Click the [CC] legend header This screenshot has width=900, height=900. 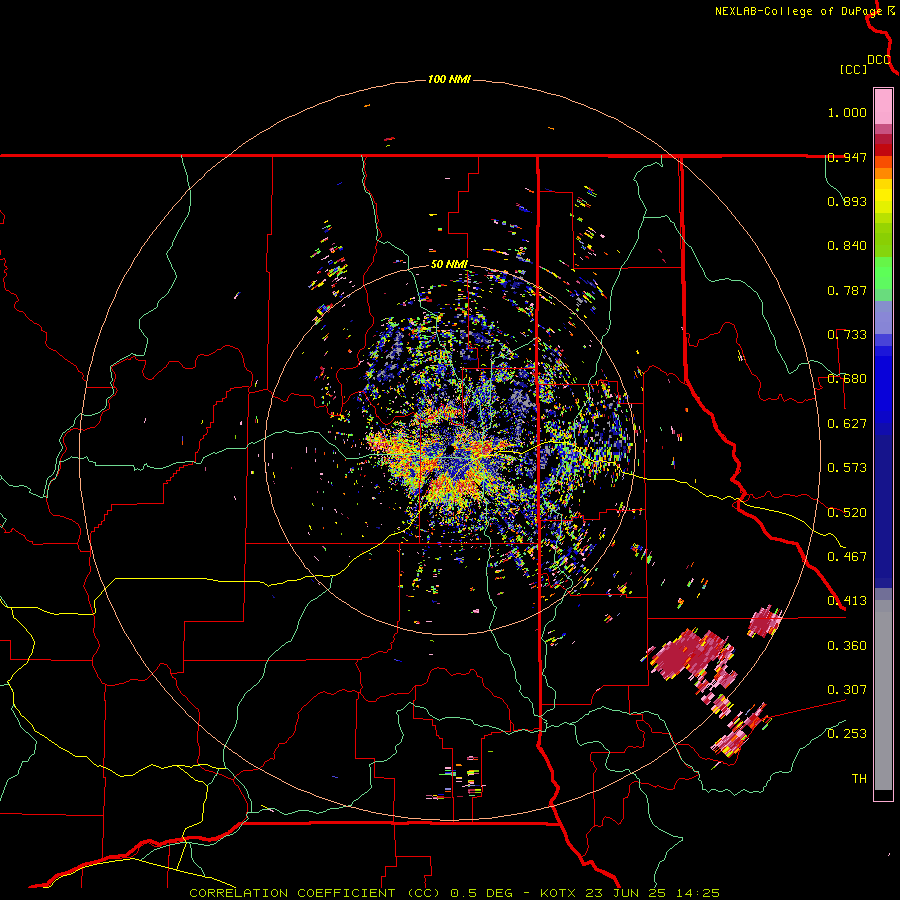point(853,69)
